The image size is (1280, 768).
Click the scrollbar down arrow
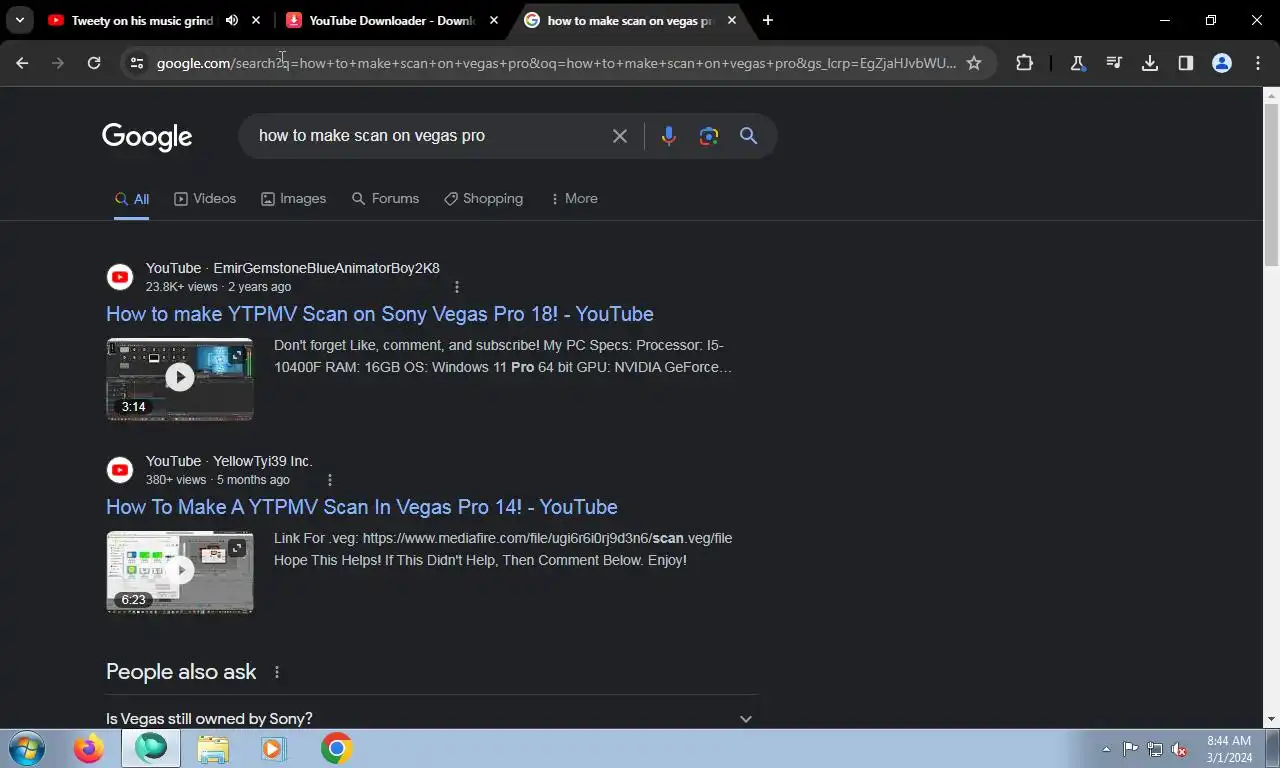[1271, 719]
